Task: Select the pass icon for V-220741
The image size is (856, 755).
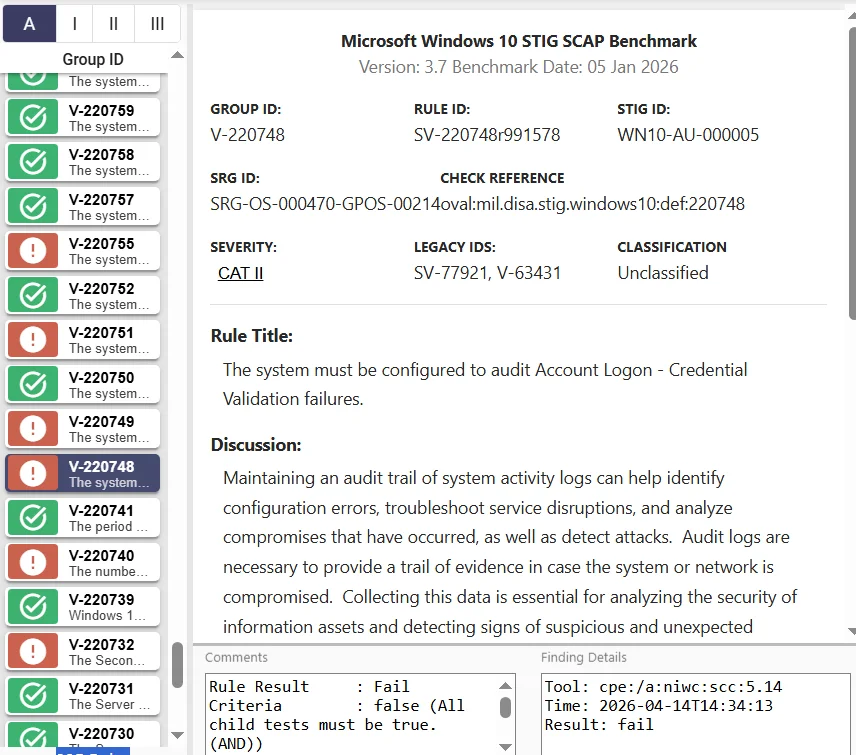Action: 33,518
